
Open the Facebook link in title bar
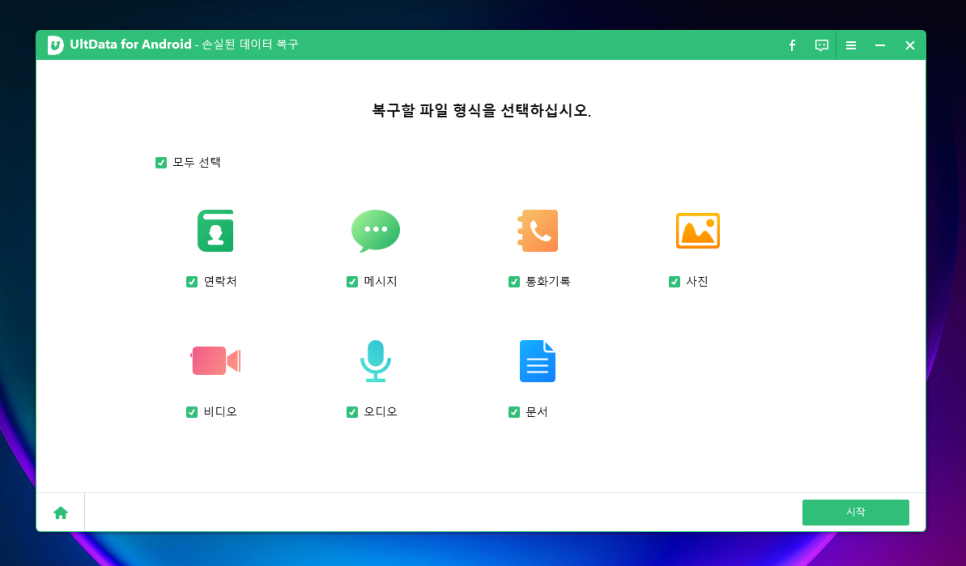(x=792, y=45)
